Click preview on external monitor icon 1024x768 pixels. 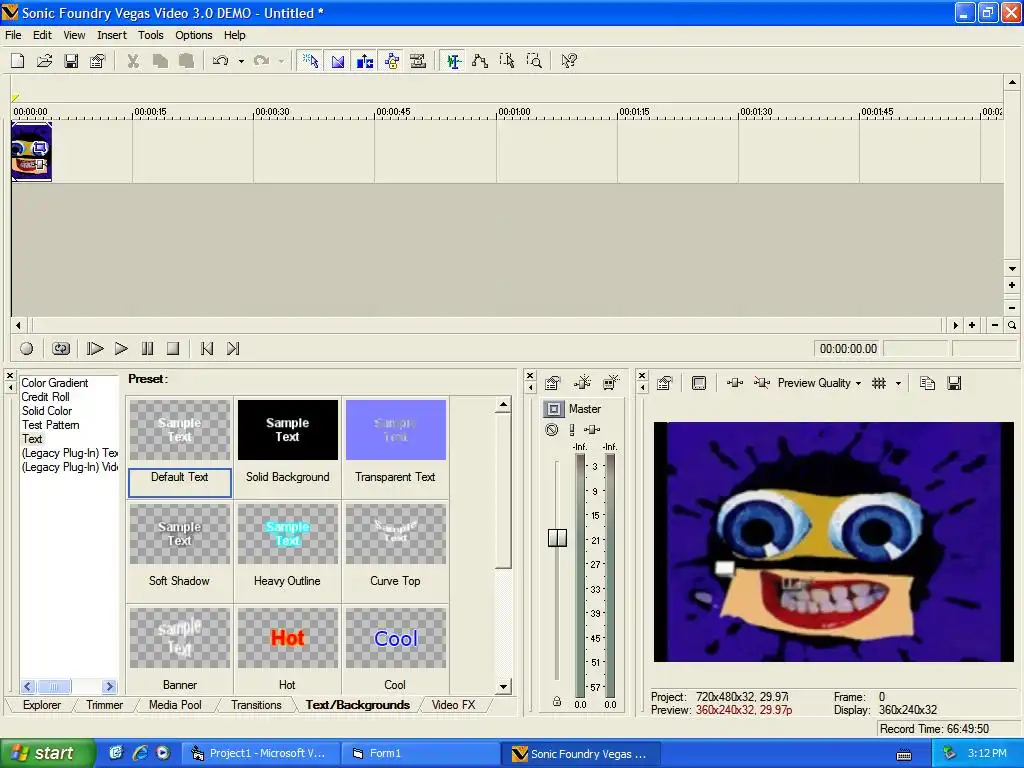699,383
